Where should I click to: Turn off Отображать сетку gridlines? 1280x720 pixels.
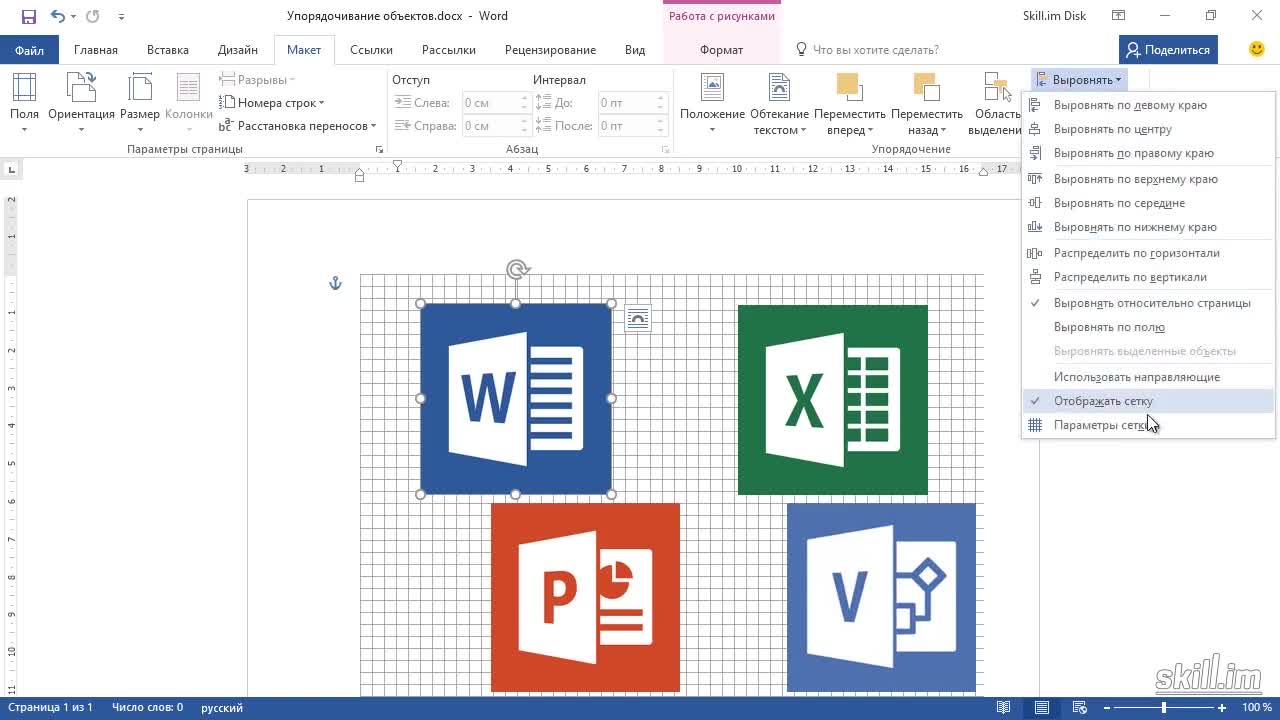point(1150,401)
